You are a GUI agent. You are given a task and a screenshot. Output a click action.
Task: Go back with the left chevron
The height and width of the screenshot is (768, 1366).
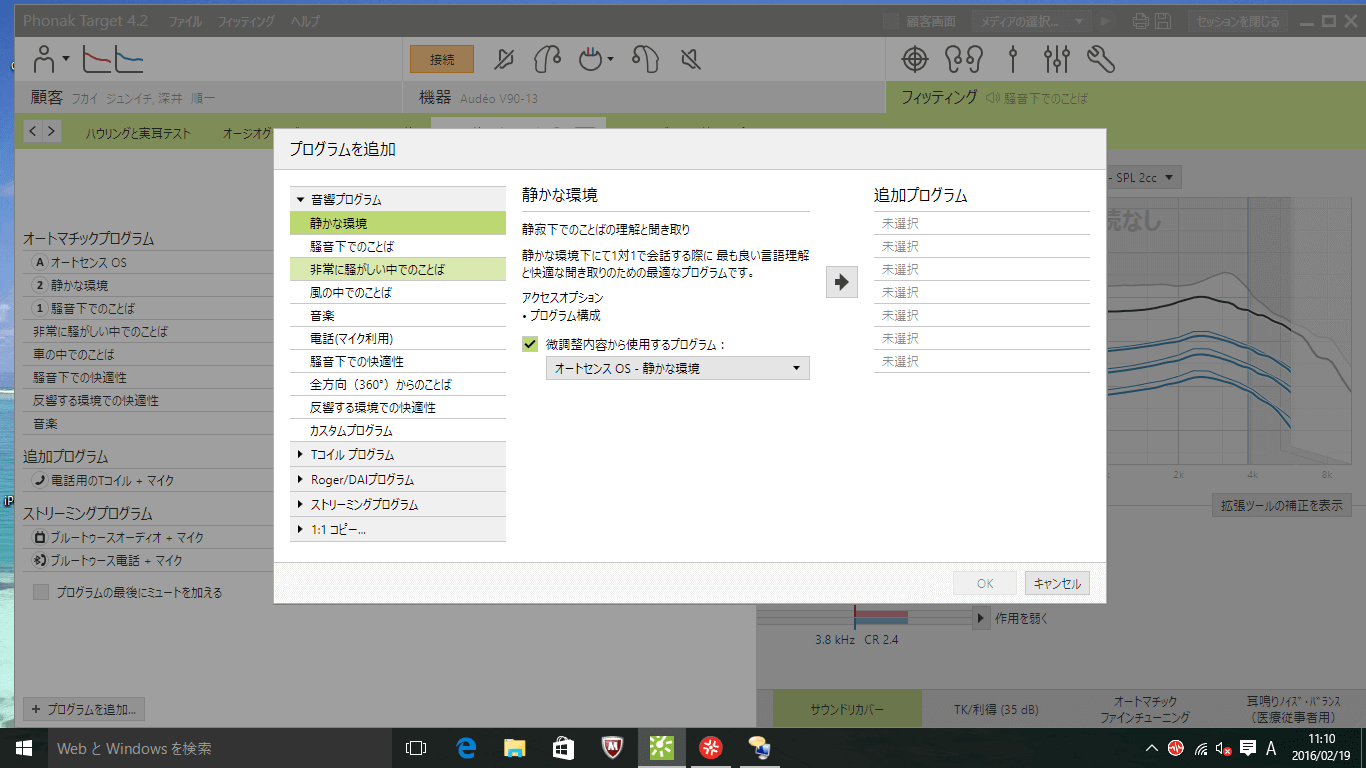[32, 131]
